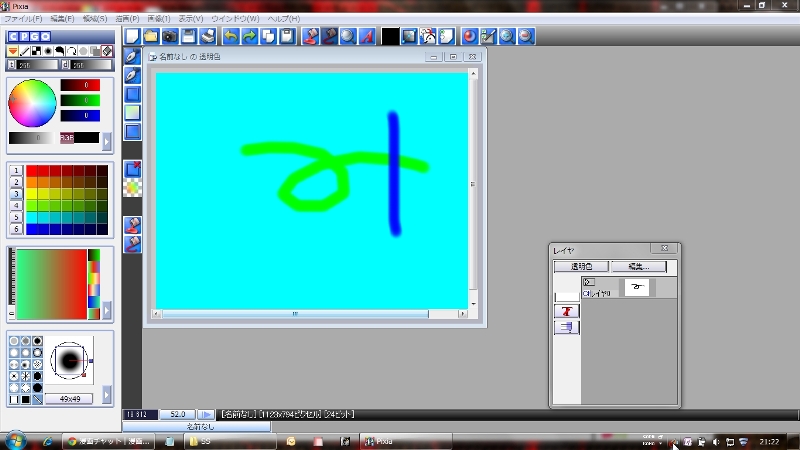This screenshot has height=450, width=800.
Task: Click the rainbow gradient circle icon
Action: tap(133, 188)
